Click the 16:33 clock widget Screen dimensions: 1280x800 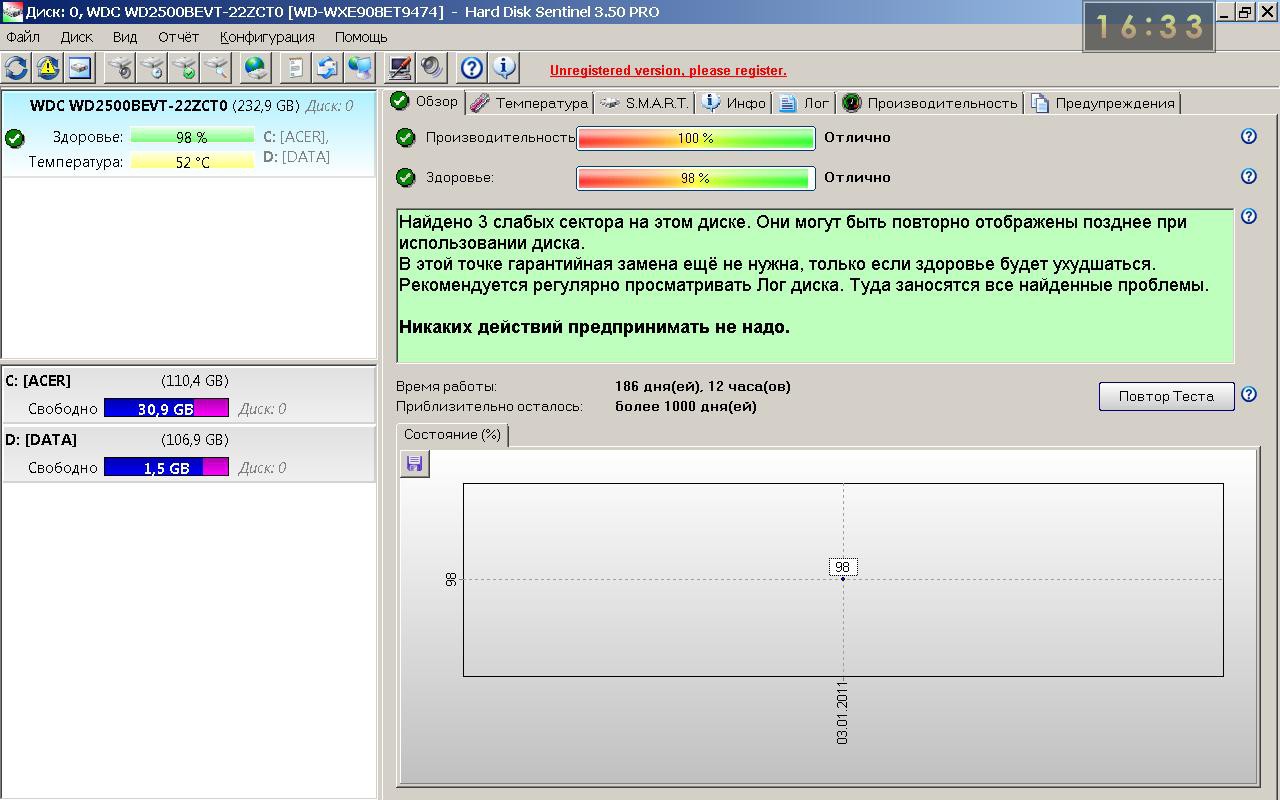[x=1149, y=26]
